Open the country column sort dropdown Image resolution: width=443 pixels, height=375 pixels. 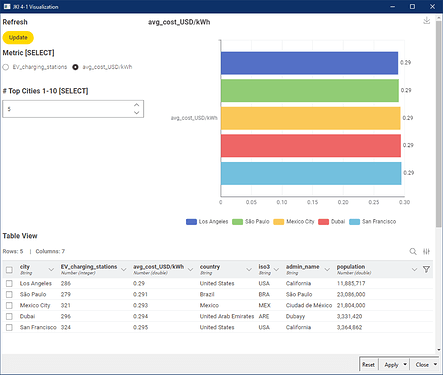(x=249, y=269)
